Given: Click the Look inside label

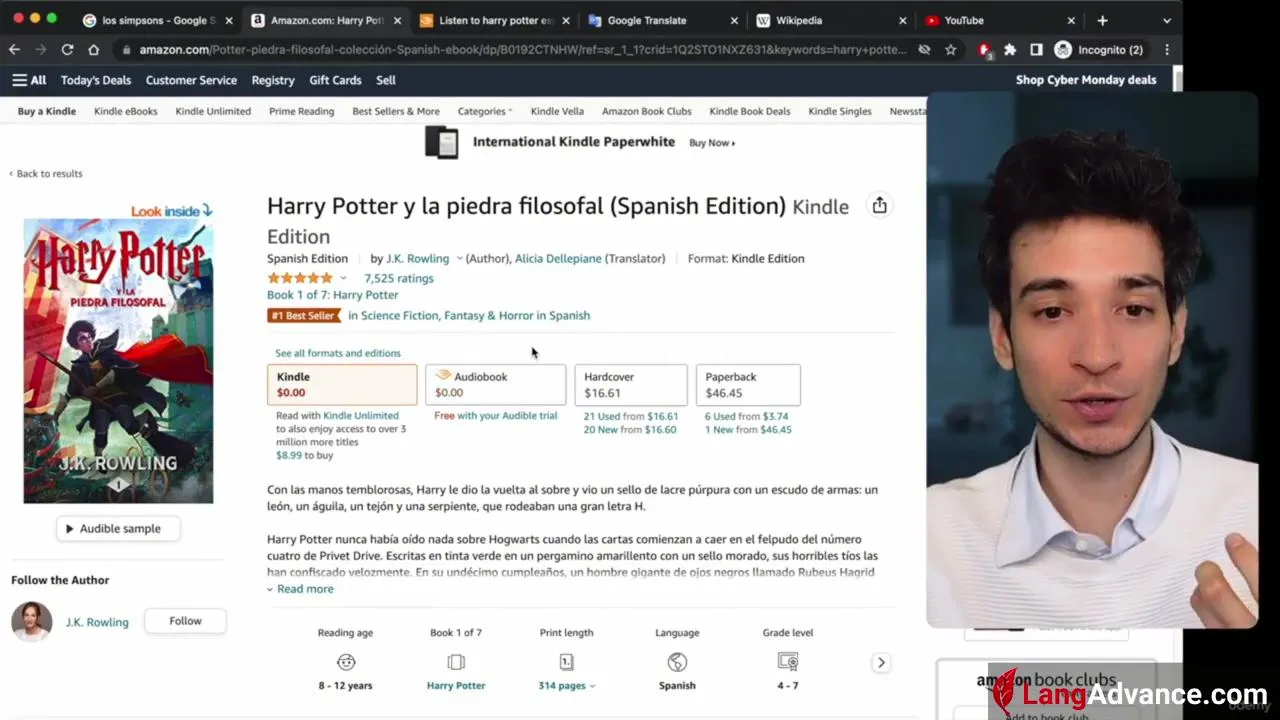Looking at the screenshot, I should click(172, 211).
